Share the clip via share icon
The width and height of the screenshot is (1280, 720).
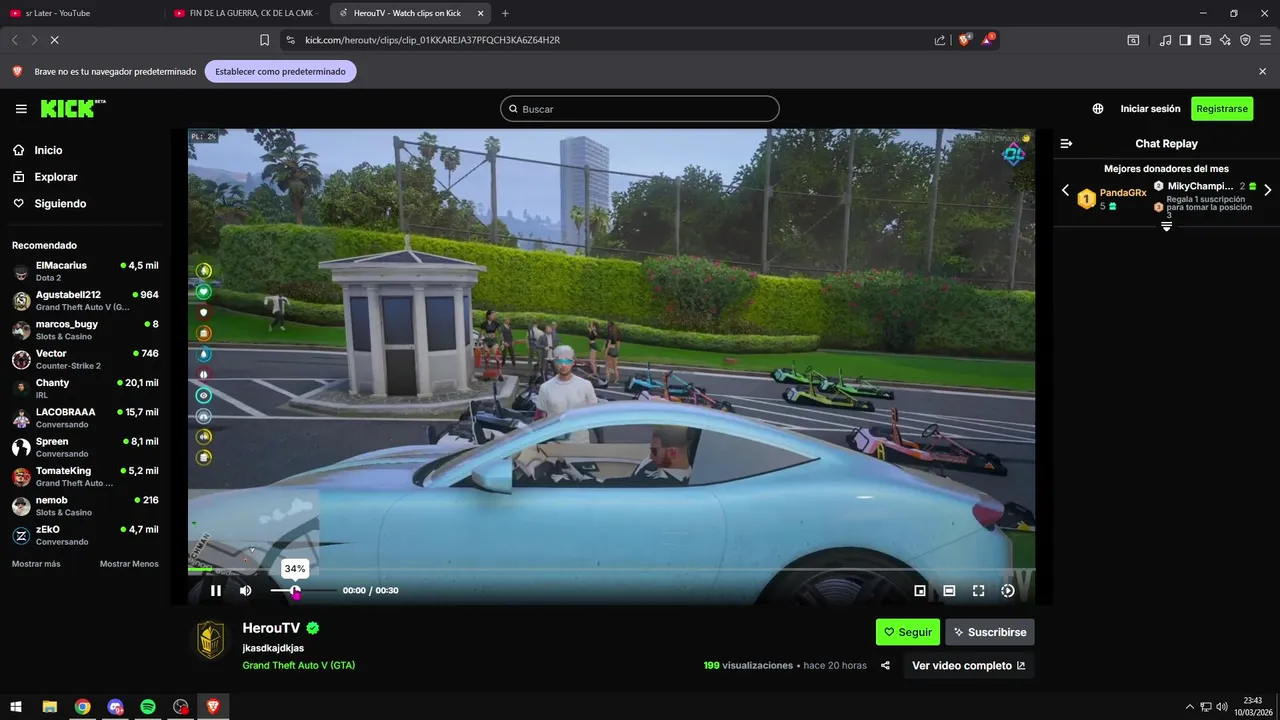pos(885,666)
